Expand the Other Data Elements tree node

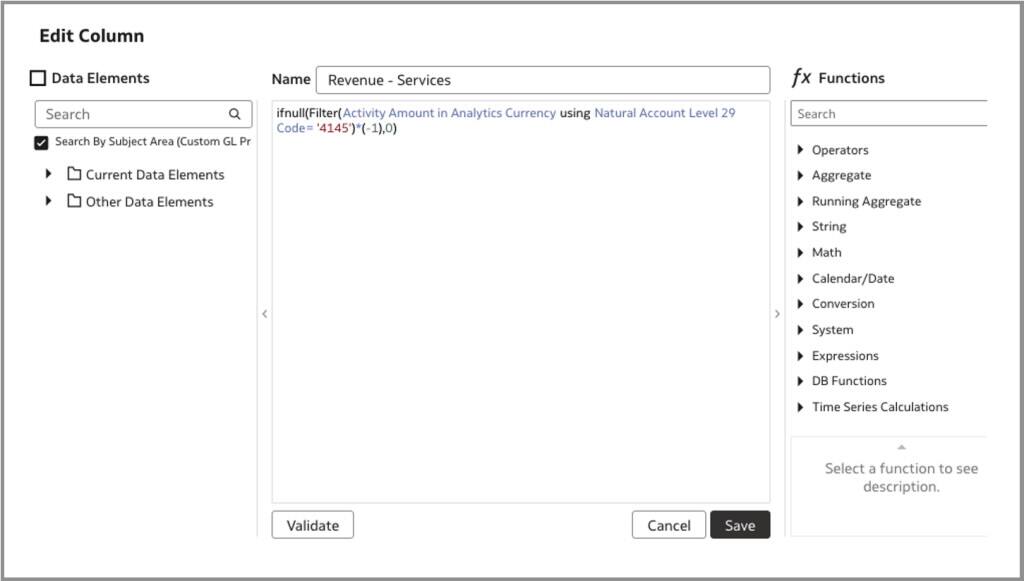[49, 201]
